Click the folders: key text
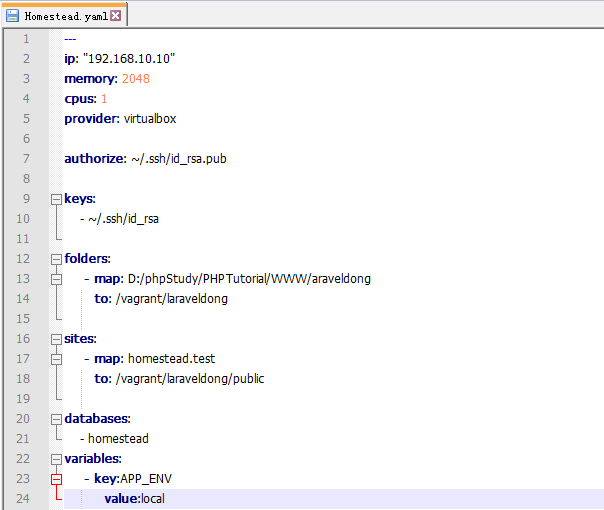This screenshot has width=604, height=510. (87, 258)
